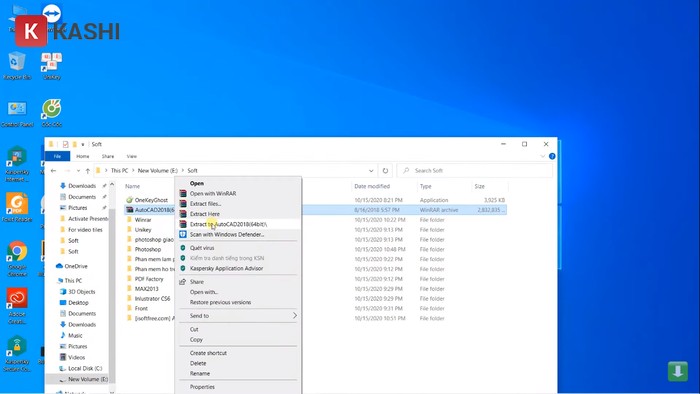This screenshot has height=394, width=700.
Task: Sort by the Name column header
Action: (132, 187)
